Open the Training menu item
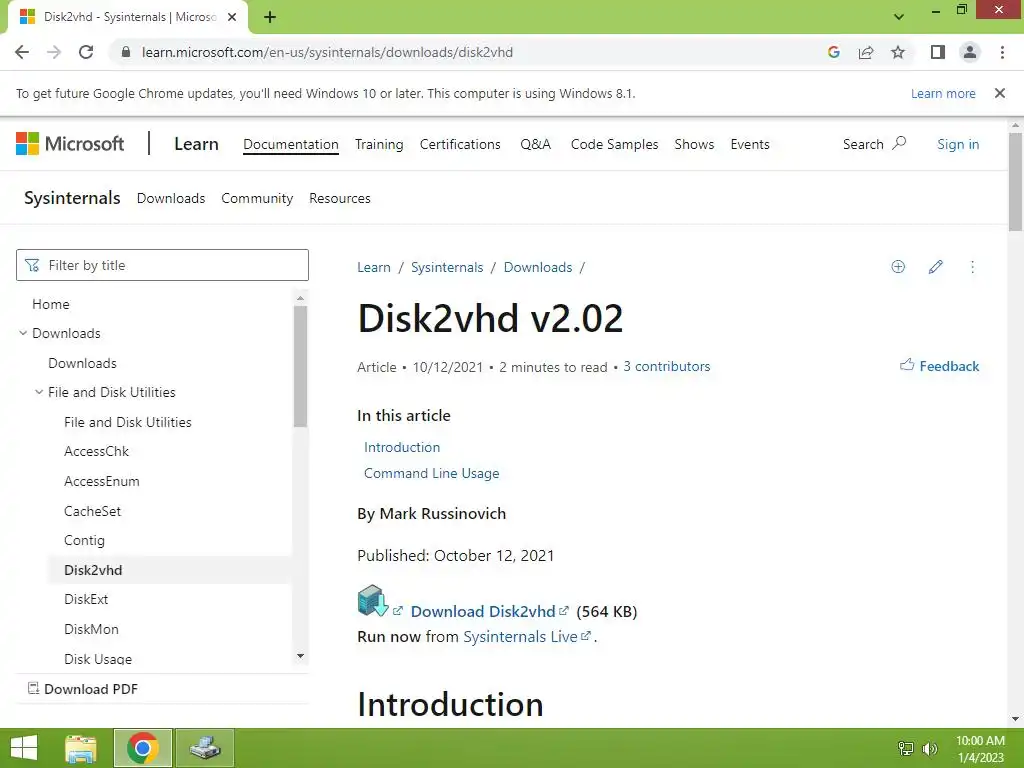Viewport: 1024px width, 768px height. pyautogui.click(x=379, y=144)
